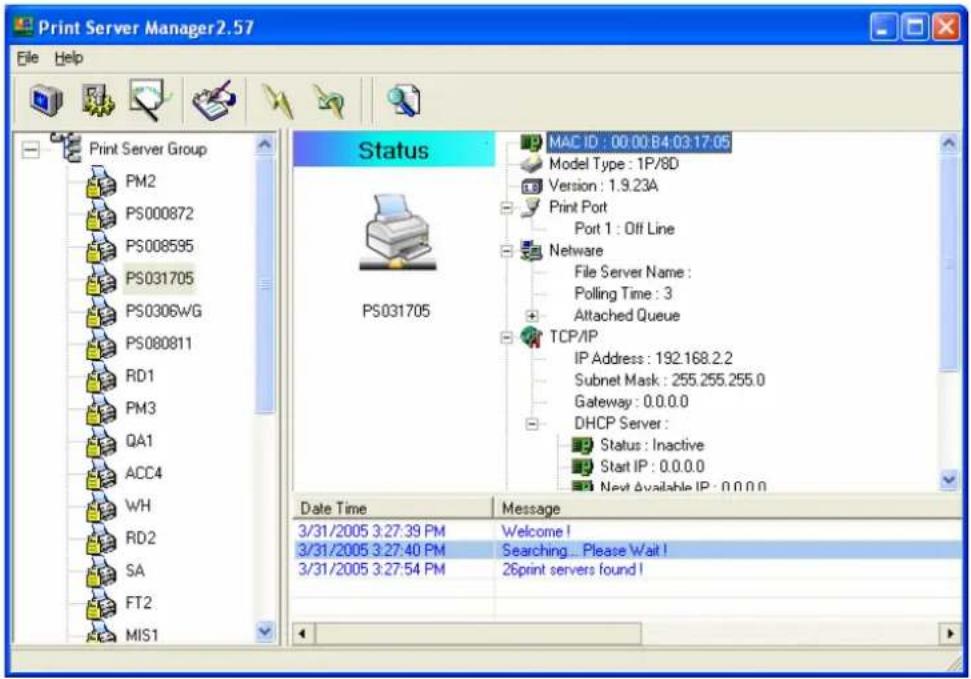Click the server tree scroll down arrow
Viewport: 971px width, 679px height.
265,632
